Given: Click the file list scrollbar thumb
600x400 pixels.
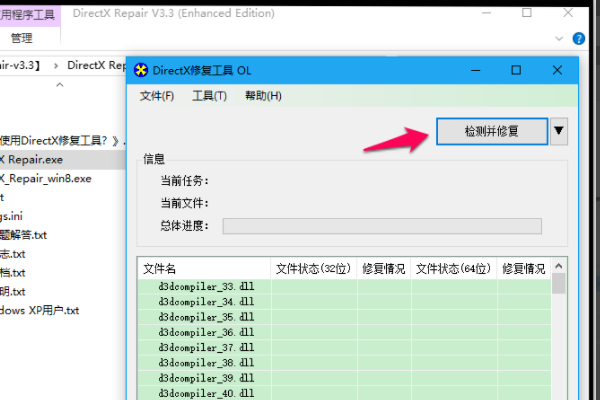Looking at the screenshot, I should (559, 284).
